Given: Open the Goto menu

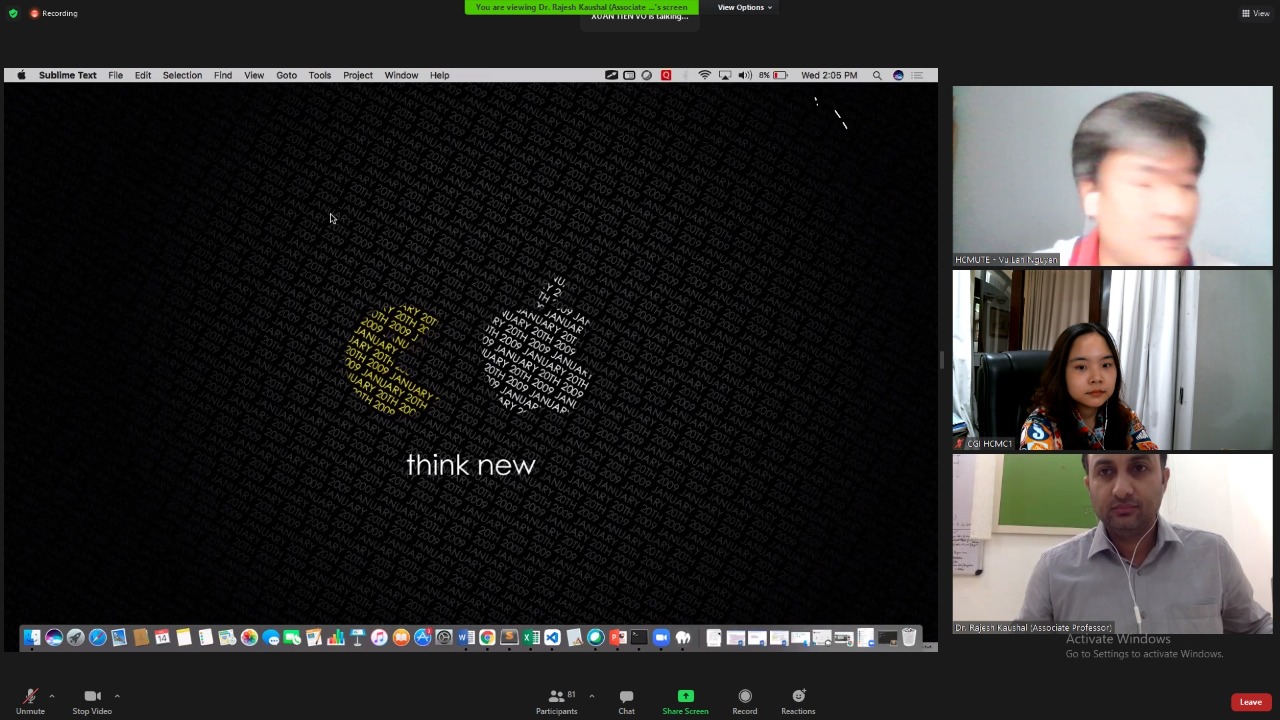Looking at the screenshot, I should coord(287,75).
